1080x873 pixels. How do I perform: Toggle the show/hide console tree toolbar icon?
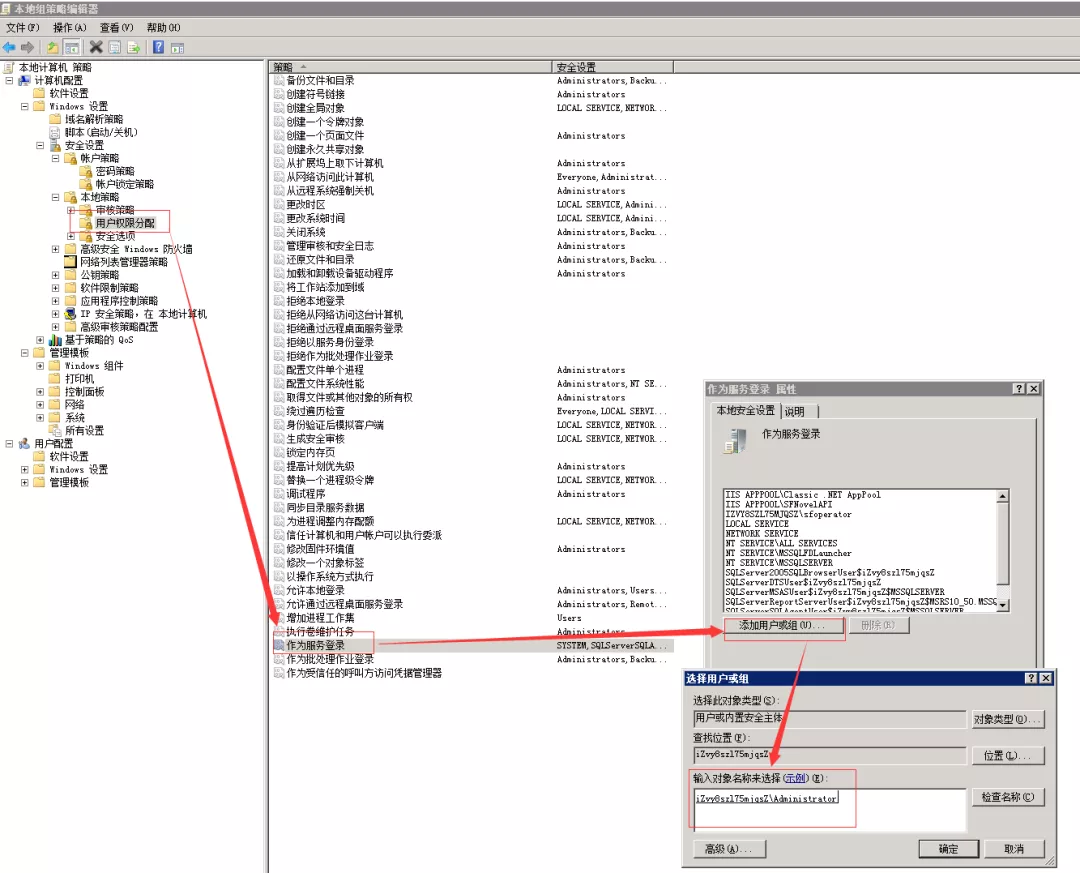point(70,47)
